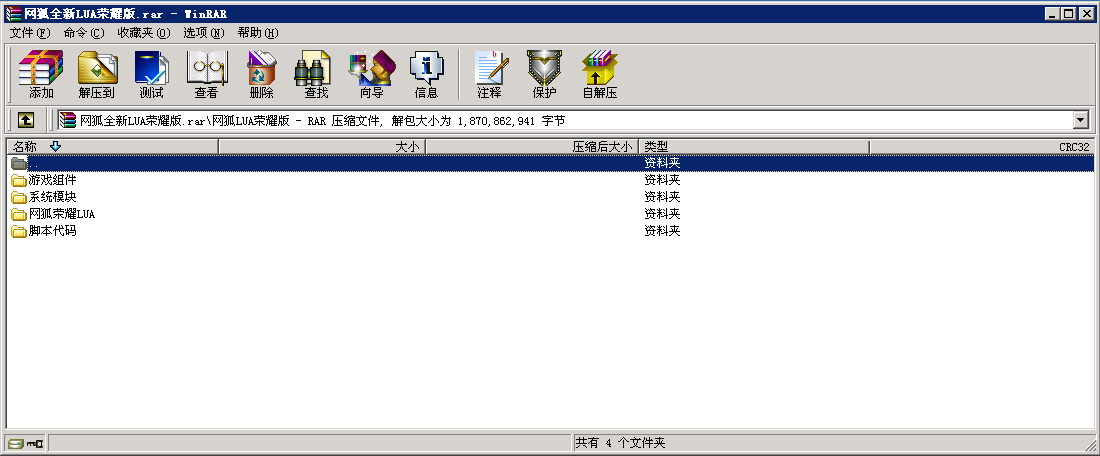
Task: Go up one level with folder-up button
Action: tap(25, 120)
